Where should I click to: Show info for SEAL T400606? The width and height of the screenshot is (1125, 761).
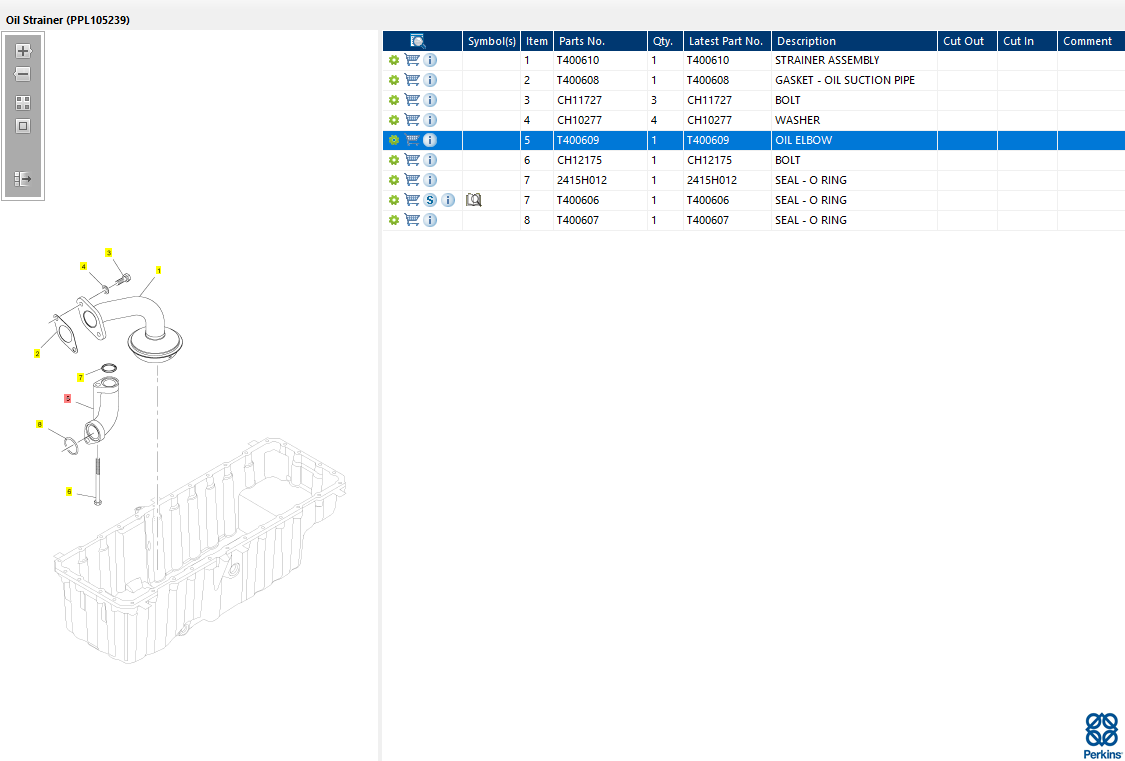(448, 200)
